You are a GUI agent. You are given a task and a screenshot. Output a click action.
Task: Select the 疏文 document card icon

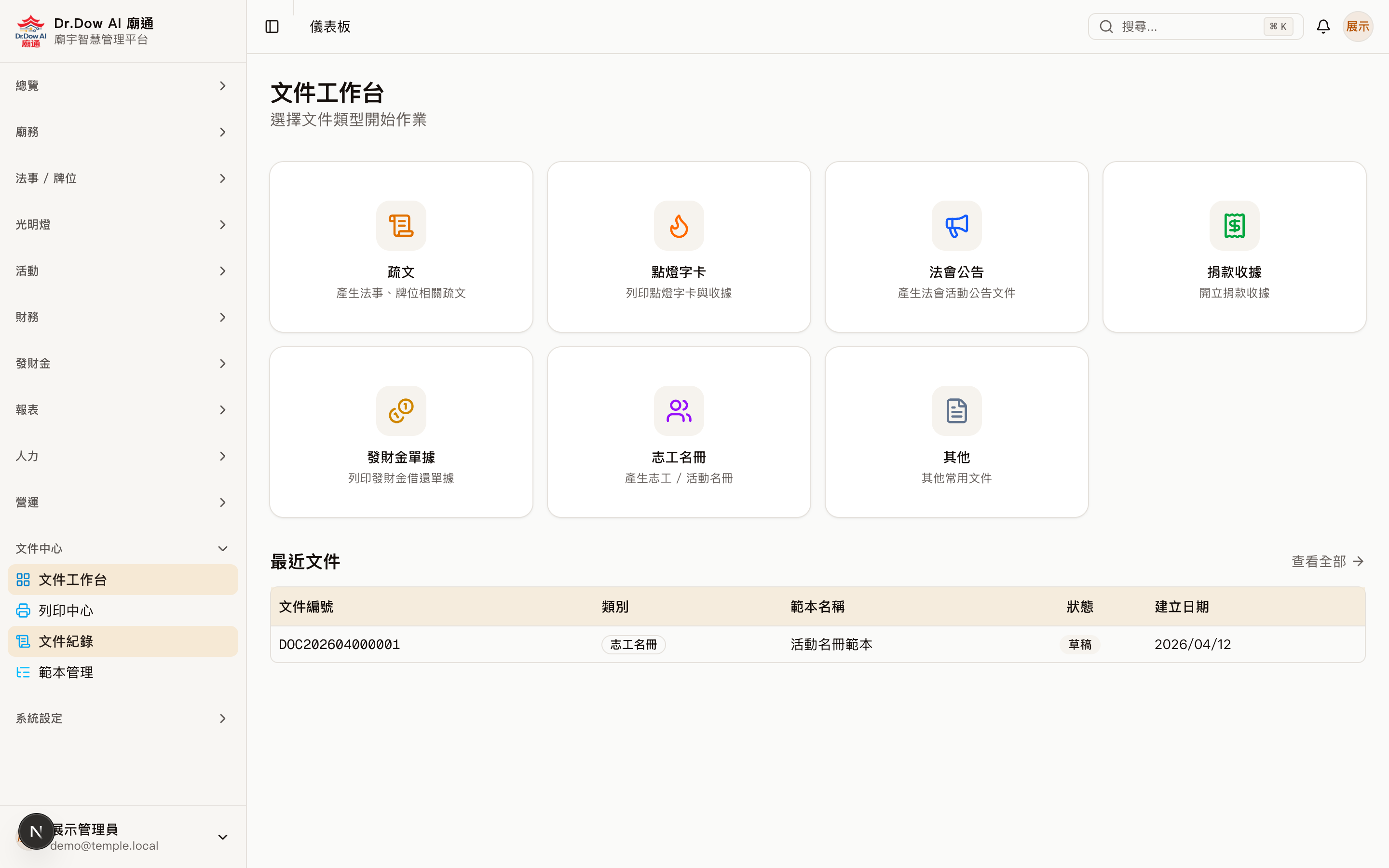401,226
